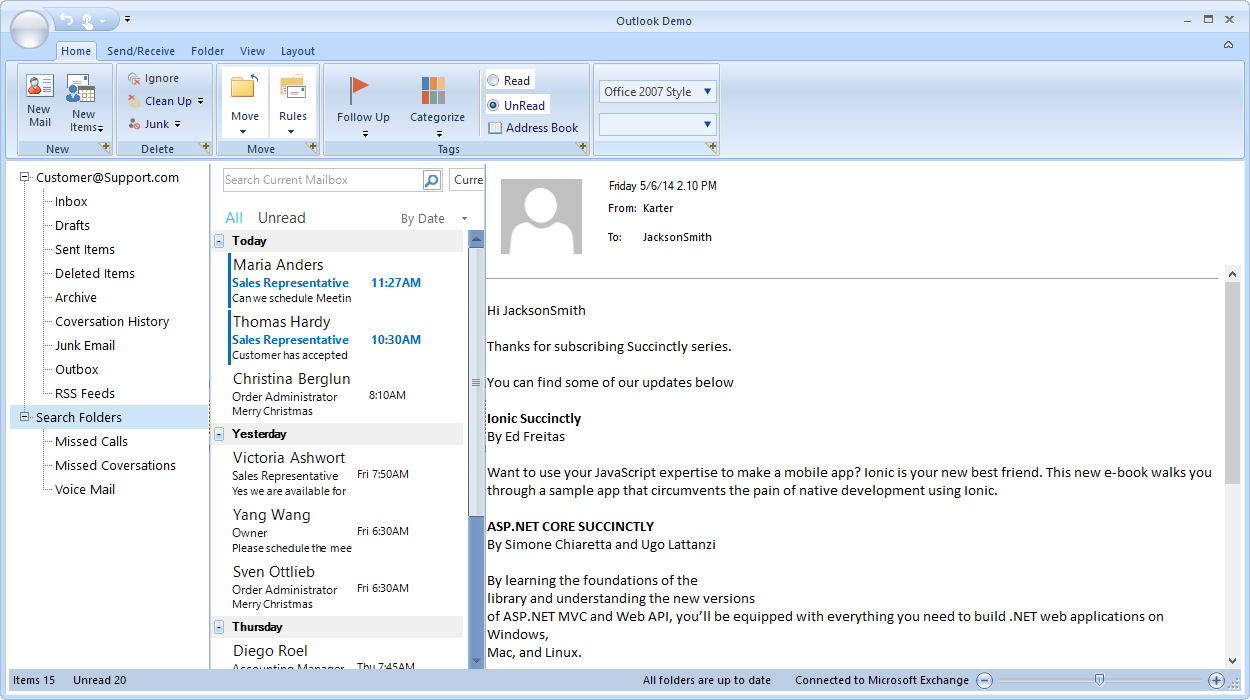Click the Ignore conversation icon

point(134,78)
